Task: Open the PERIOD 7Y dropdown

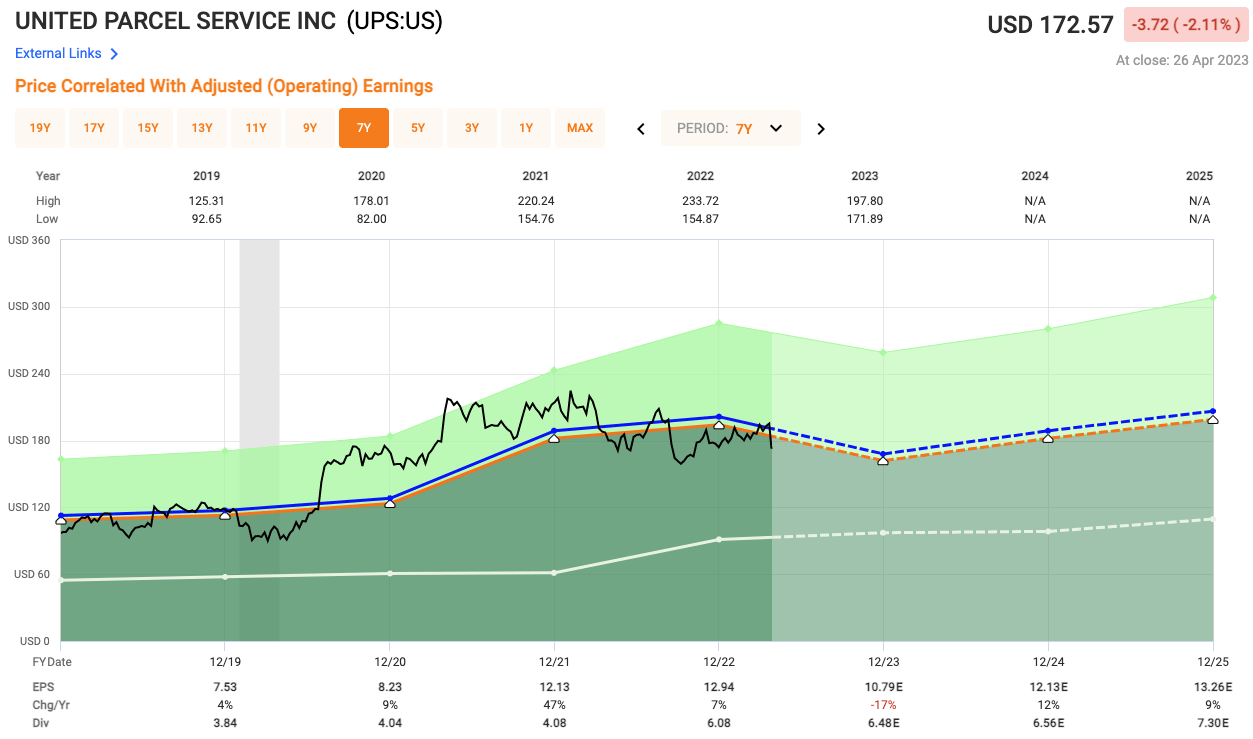Action: pyautogui.click(x=730, y=128)
